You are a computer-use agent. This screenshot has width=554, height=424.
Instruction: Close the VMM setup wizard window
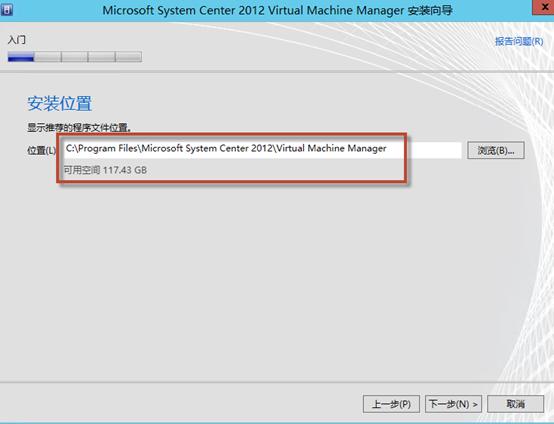click(543, 7)
